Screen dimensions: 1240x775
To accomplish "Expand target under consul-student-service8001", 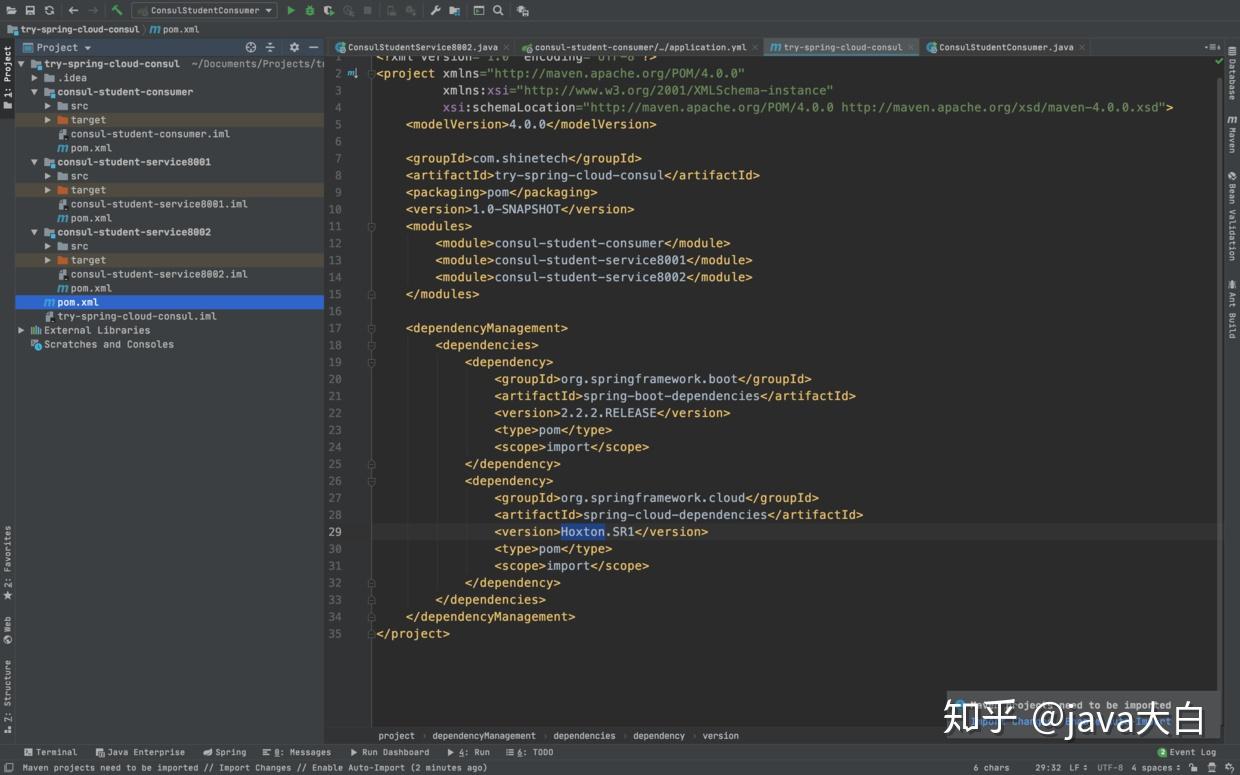I will coord(48,189).
